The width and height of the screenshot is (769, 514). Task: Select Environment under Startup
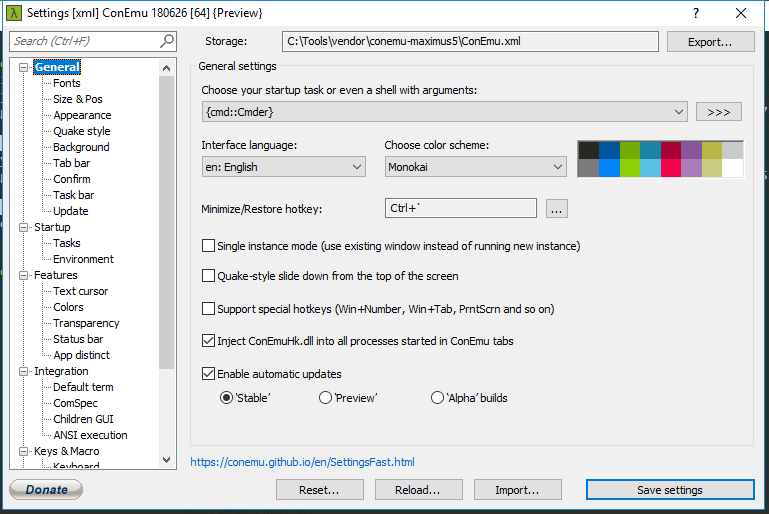pos(83,259)
